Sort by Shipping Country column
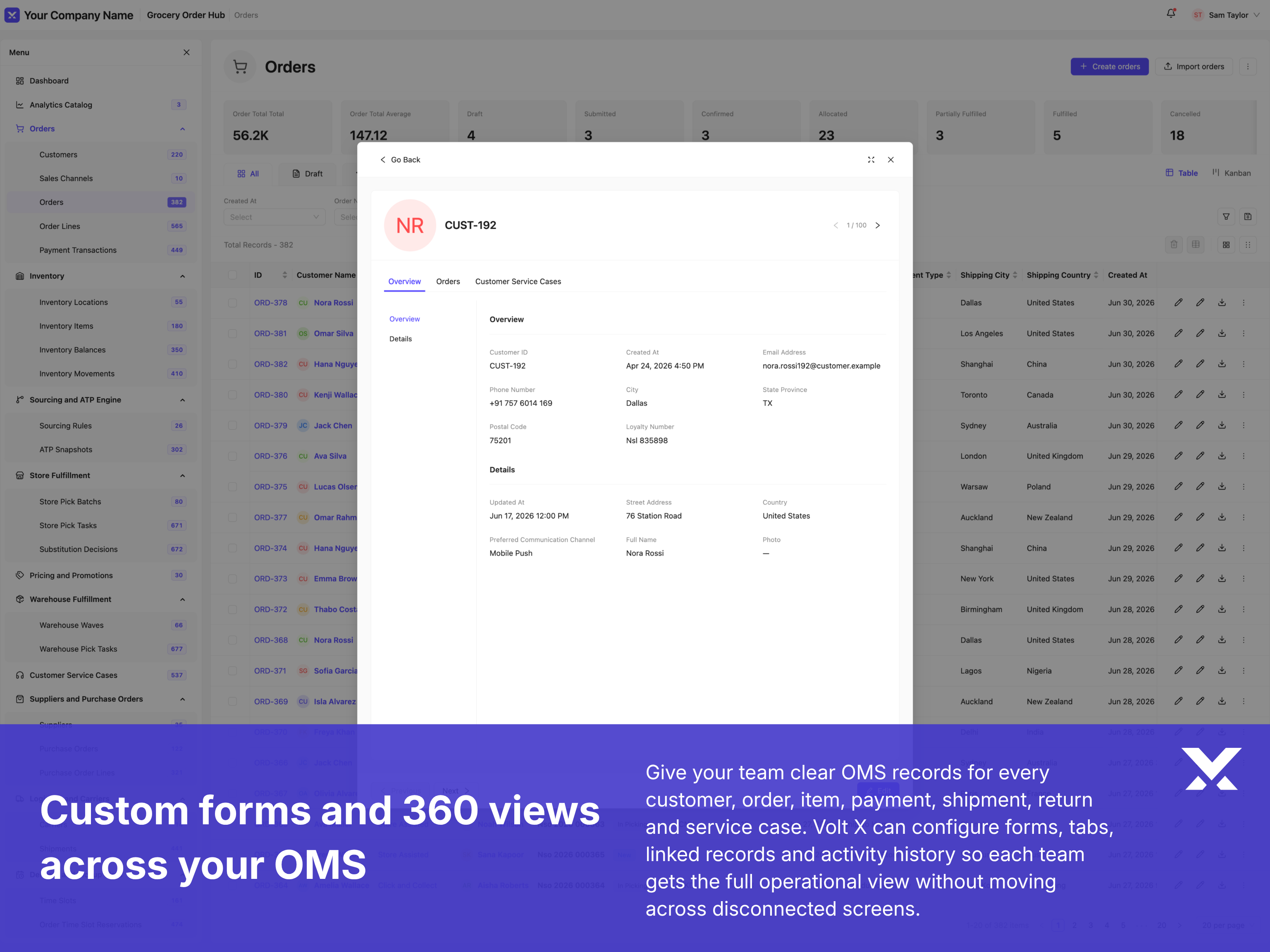The width and height of the screenshot is (1270, 952). tap(1096, 275)
